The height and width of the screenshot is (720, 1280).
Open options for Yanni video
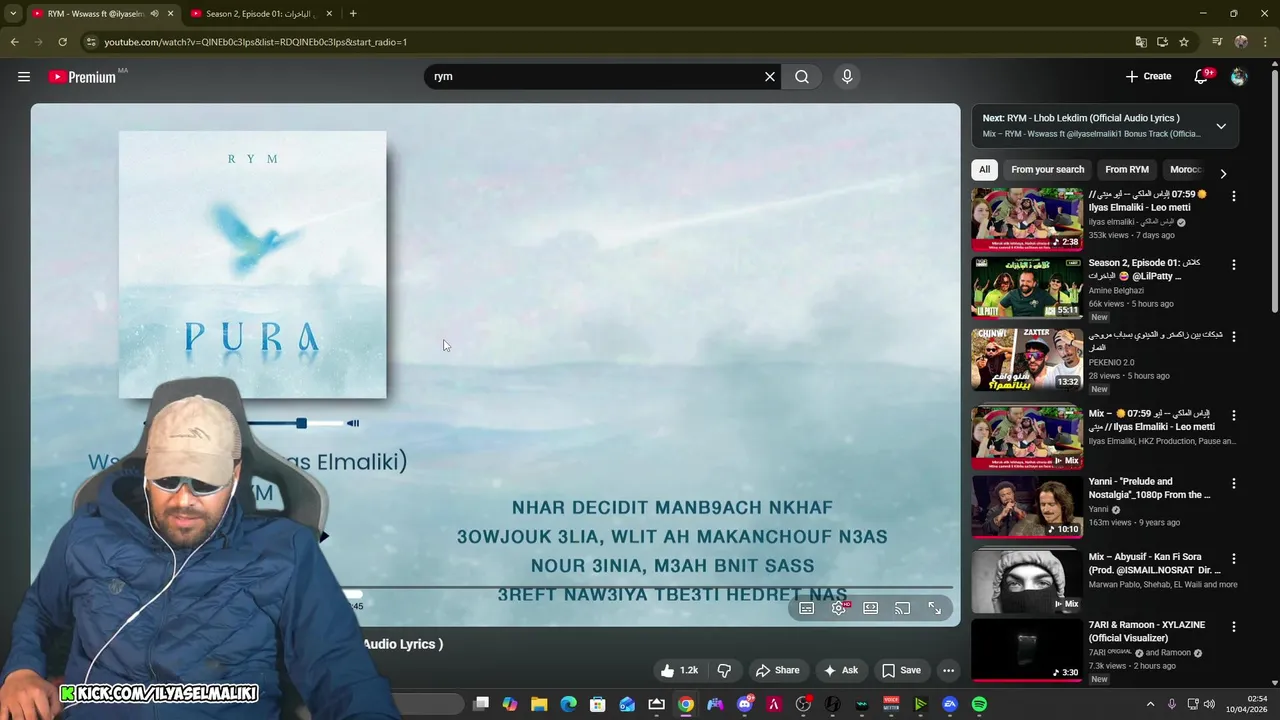1234,484
